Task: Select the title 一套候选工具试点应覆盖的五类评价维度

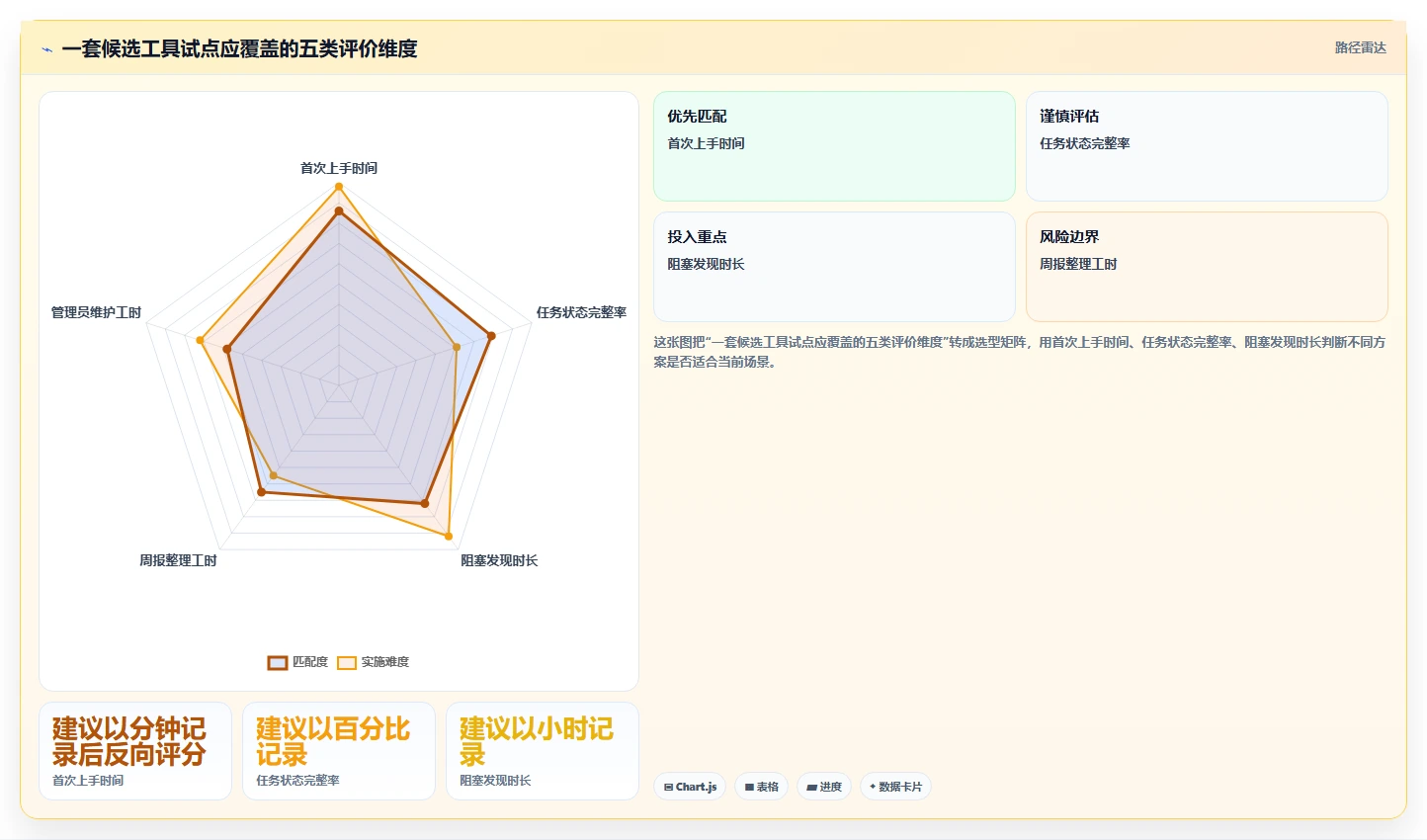Action: point(239,48)
